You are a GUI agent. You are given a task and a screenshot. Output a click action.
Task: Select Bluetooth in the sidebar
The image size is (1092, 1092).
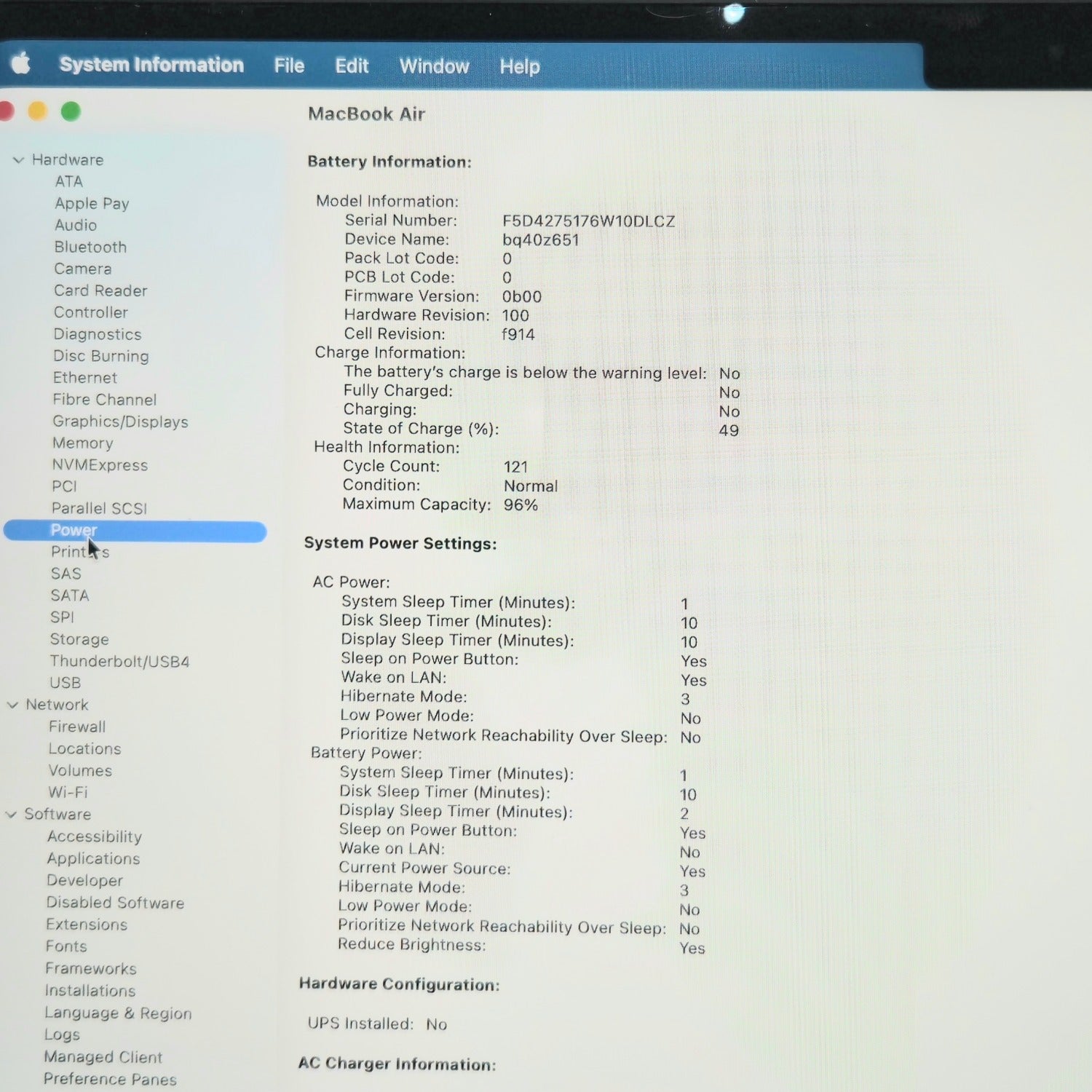90,247
